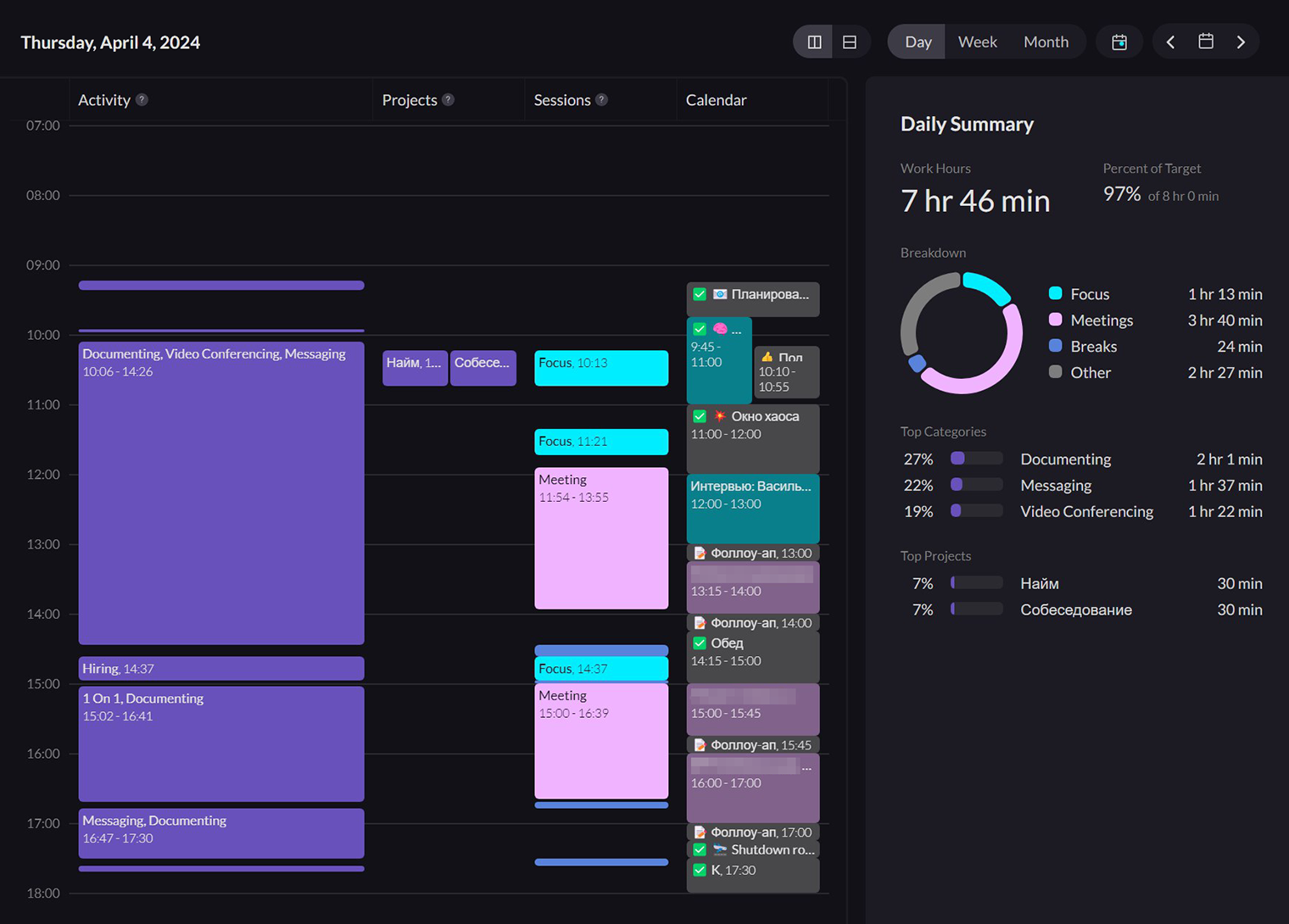Open the Meeting 11:54 - 13:55 session
Image resolution: width=1289 pixels, height=924 pixels.
(x=601, y=538)
